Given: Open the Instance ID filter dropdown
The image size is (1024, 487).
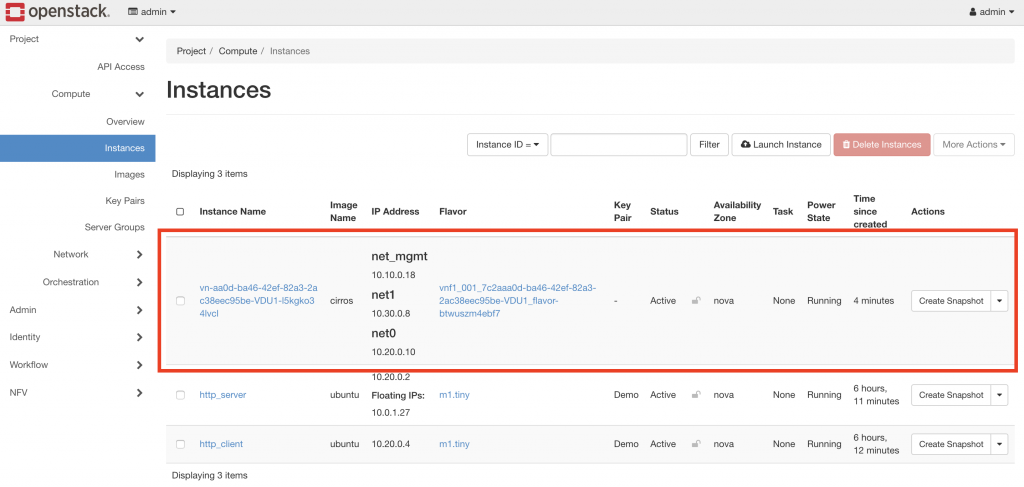Looking at the screenshot, I should point(507,145).
